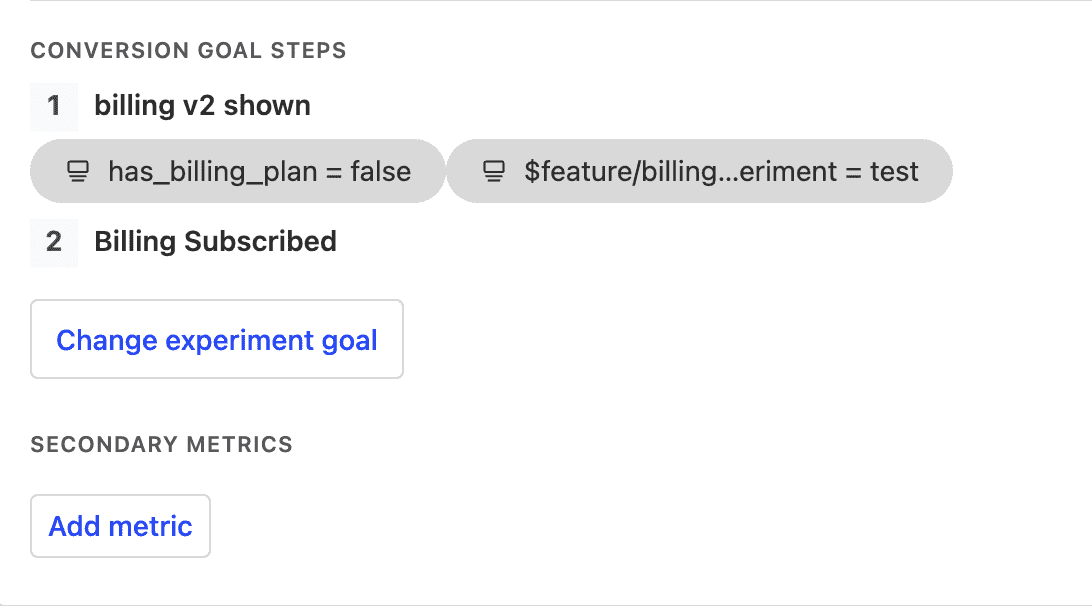The height and width of the screenshot is (606, 1092).
Task: Click the Change experiment goal button
Action: tap(217, 340)
